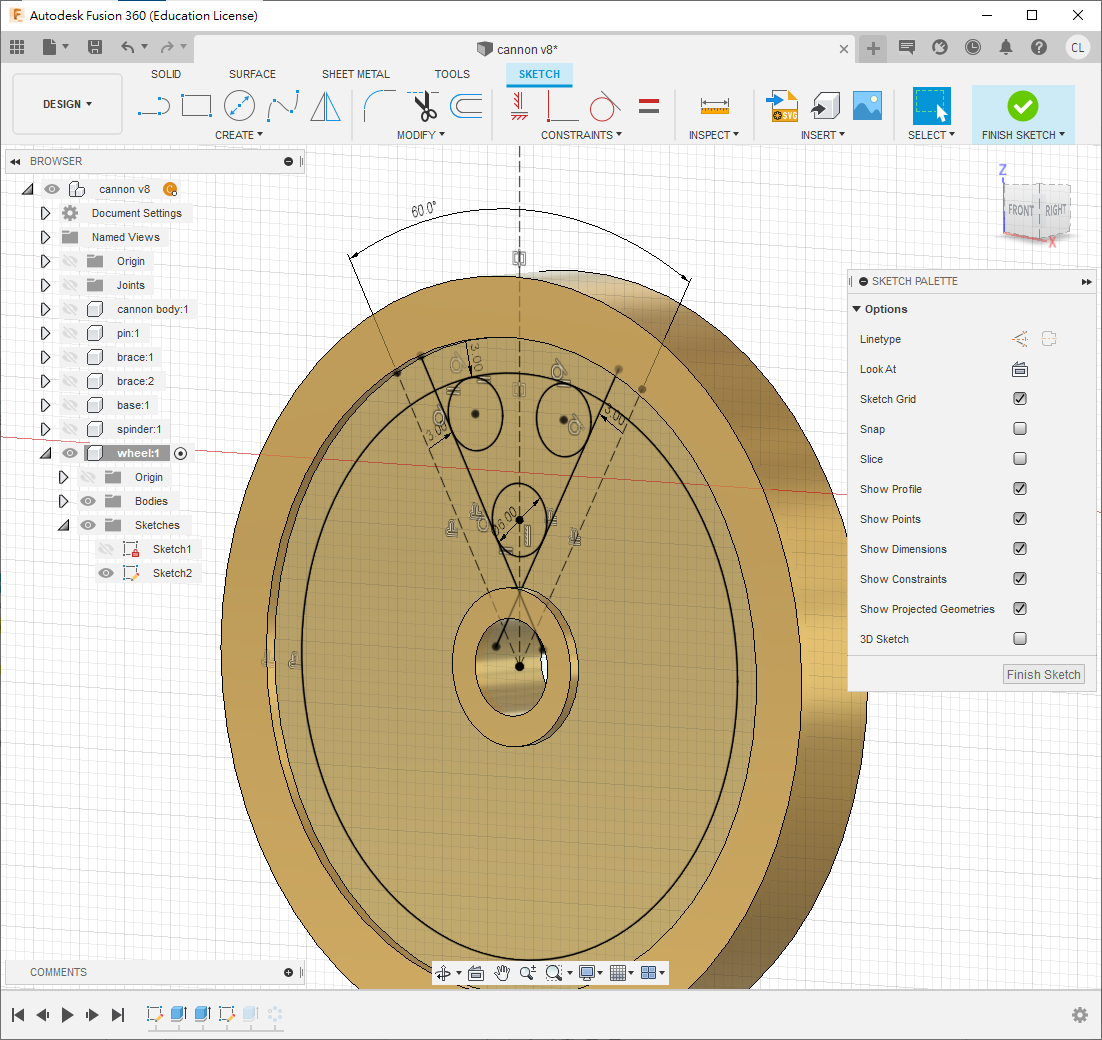1102x1040 pixels.
Task: Enable the Snap checkbox
Action: click(1020, 429)
